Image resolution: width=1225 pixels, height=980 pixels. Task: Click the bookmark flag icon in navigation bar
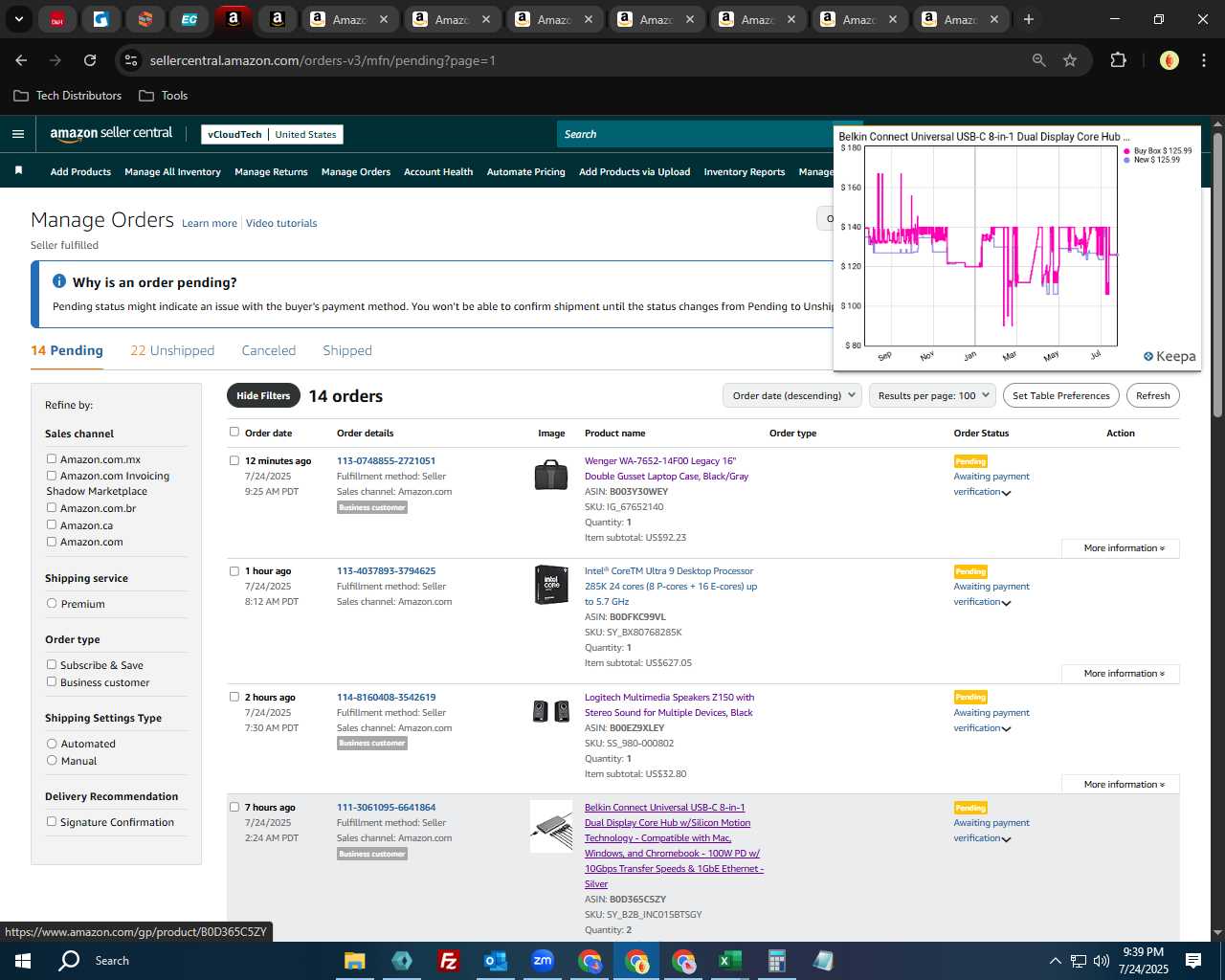(x=18, y=171)
